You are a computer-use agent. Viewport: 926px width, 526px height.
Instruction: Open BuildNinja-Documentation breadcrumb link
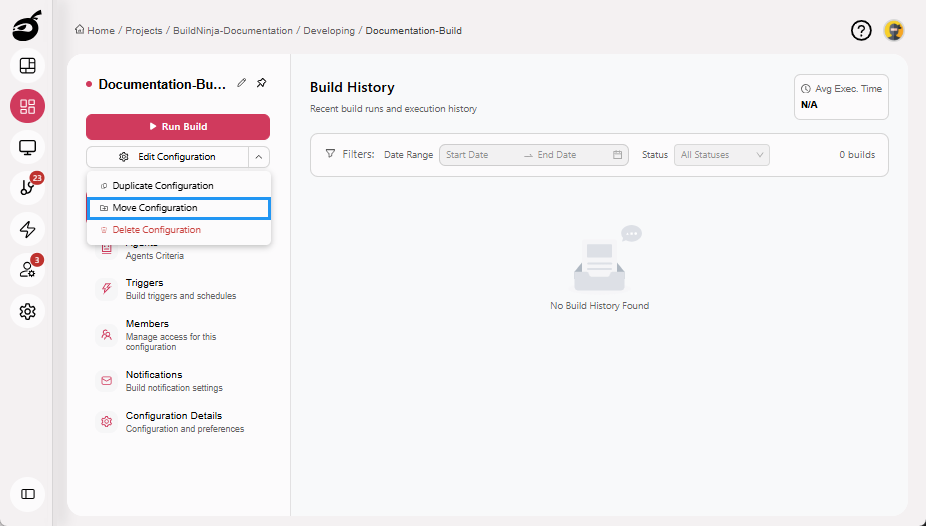pos(233,31)
